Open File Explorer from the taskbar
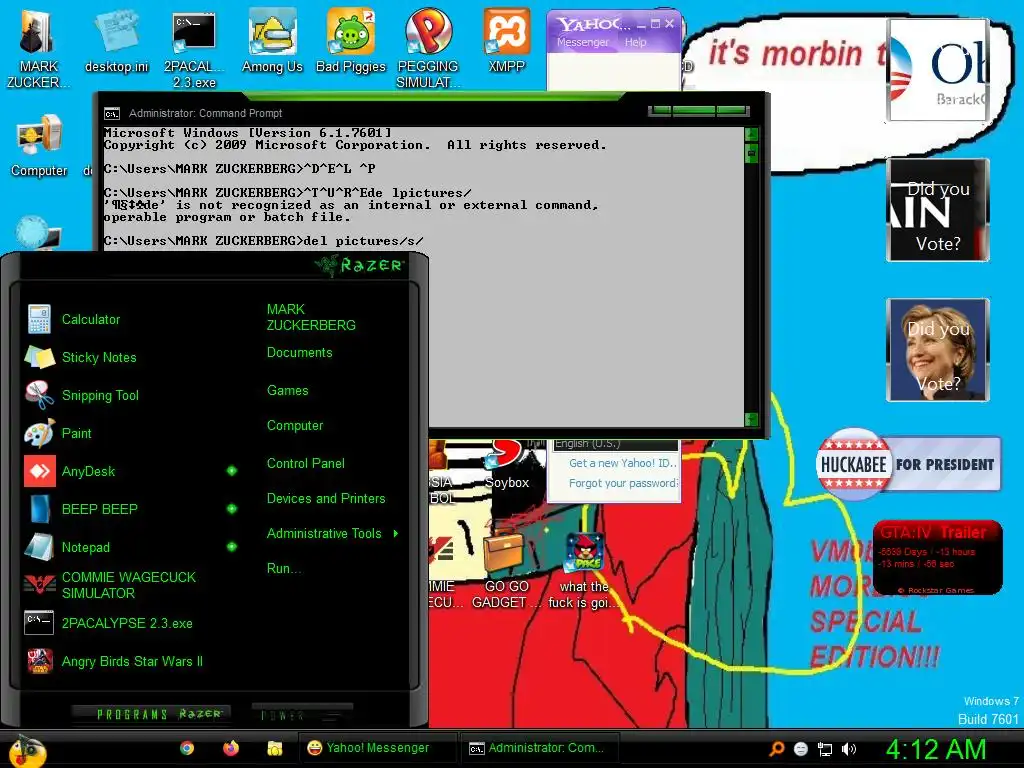Viewport: 1024px width, 768px height. pos(275,748)
